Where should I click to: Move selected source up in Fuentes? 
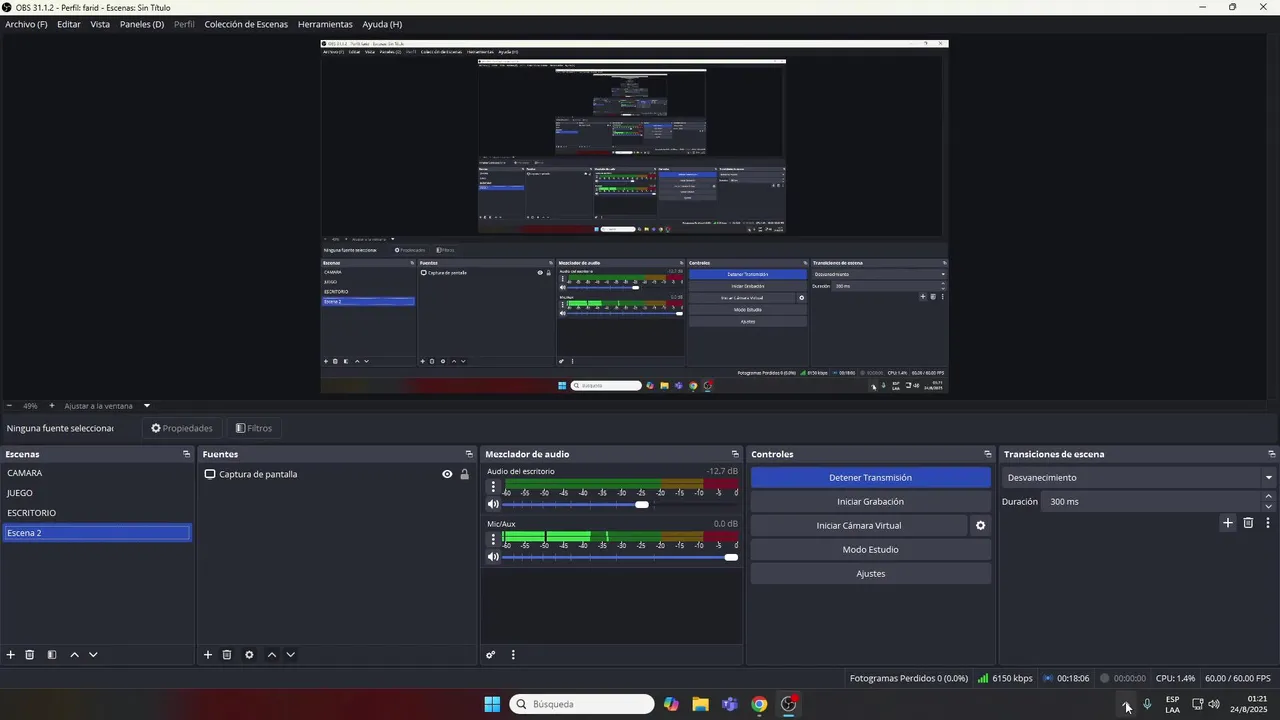271,655
